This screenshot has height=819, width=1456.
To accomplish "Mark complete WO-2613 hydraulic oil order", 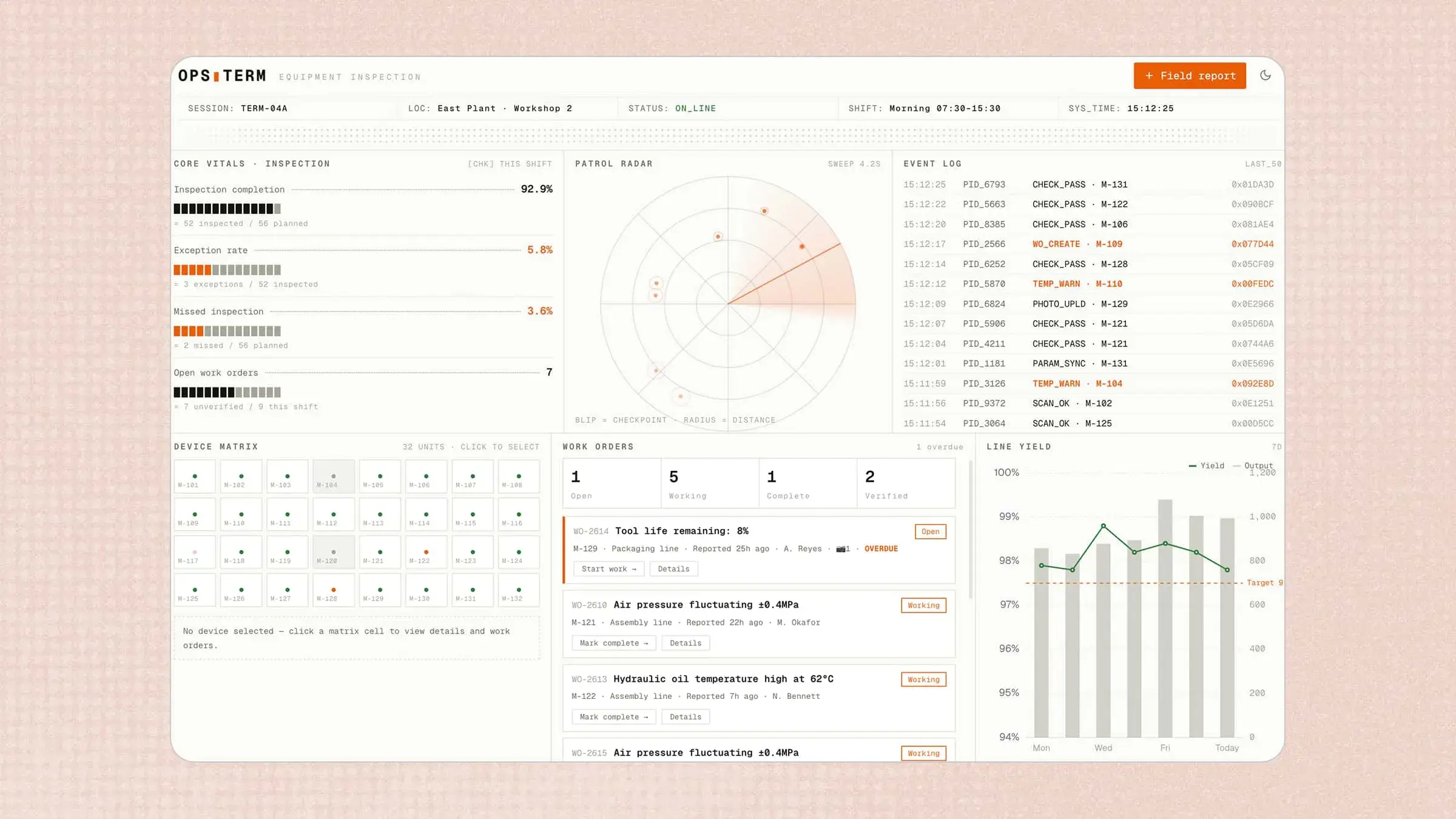I will click(x=613, y=717).
